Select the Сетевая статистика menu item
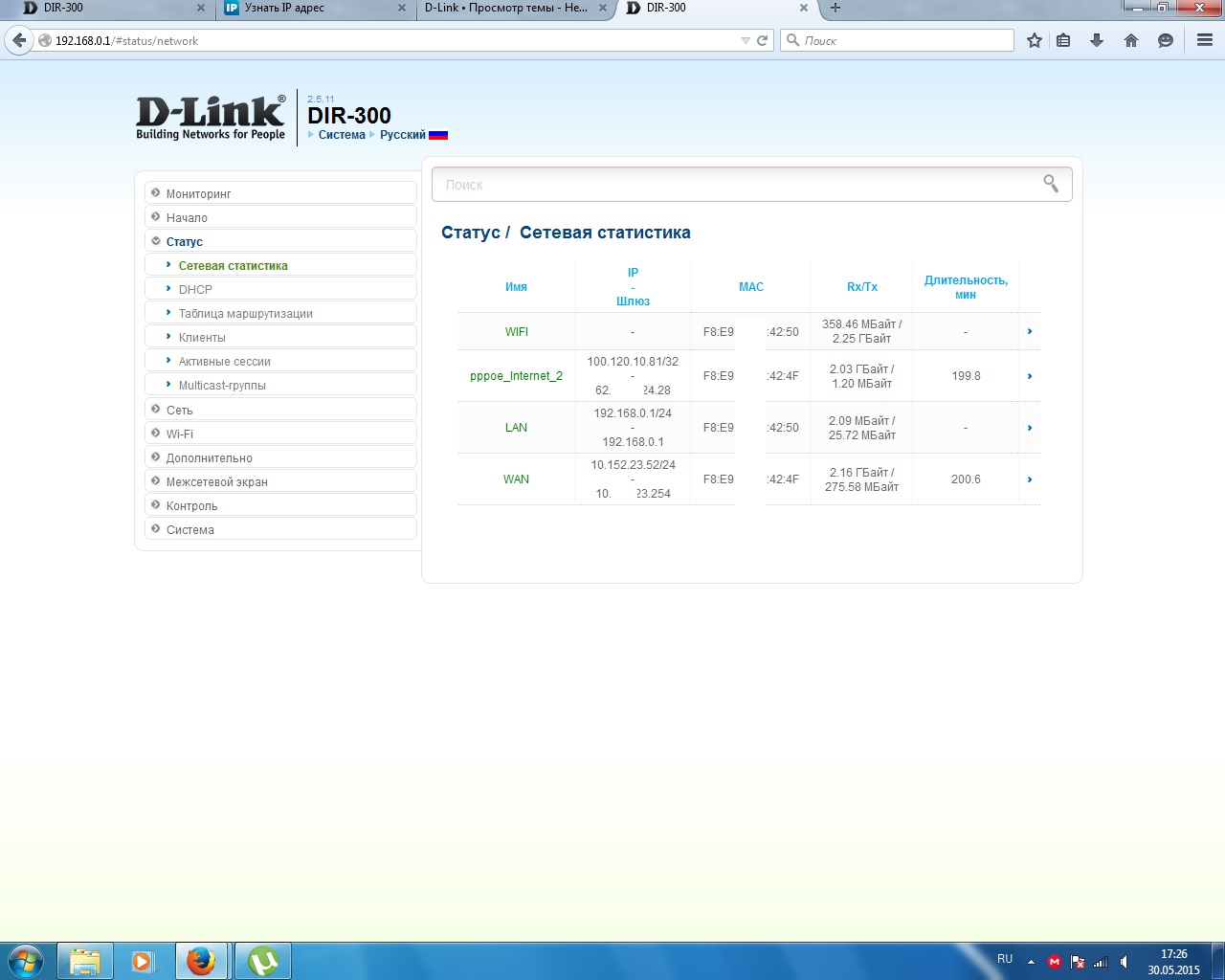The image size is (1225, 980). pyautogui.click(x=281, y=265)
